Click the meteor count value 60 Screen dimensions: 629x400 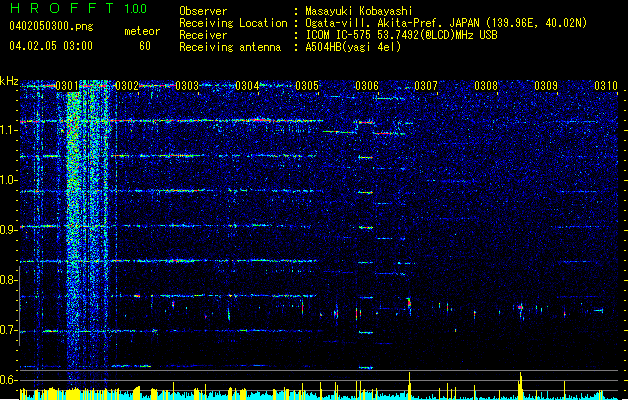145,46
